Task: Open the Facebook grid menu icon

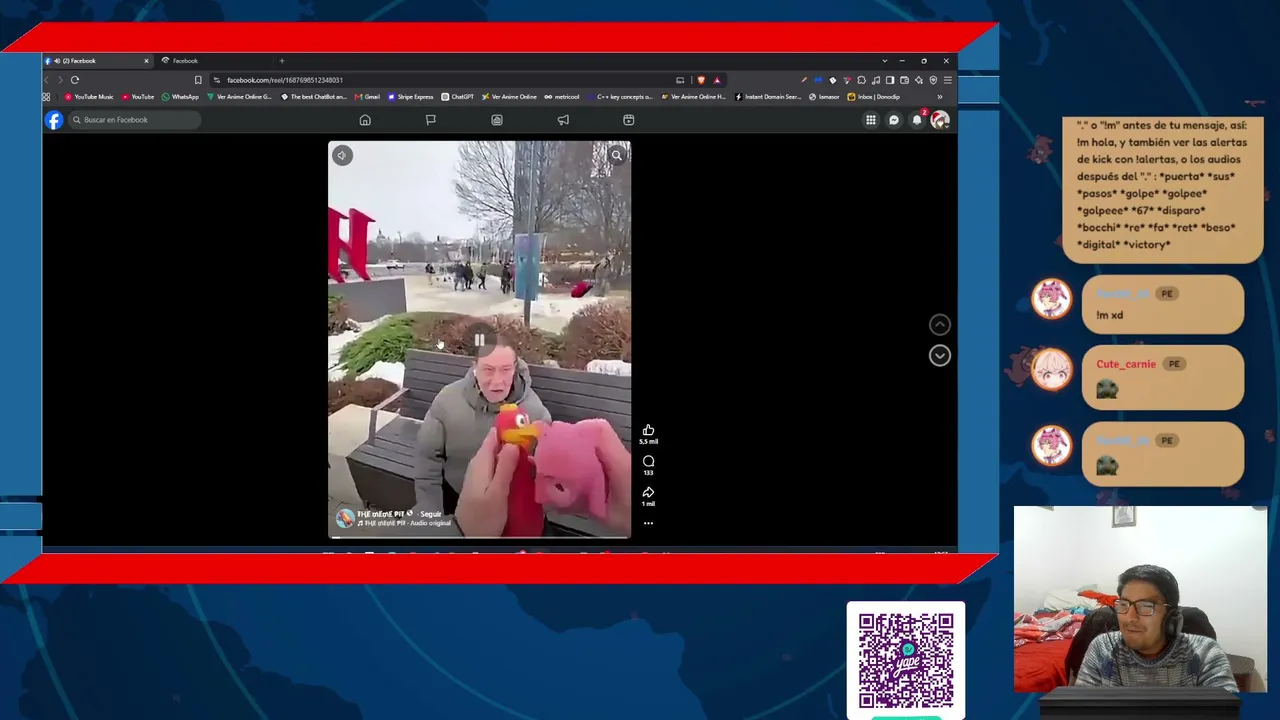Action: click(x=871, y=120)
